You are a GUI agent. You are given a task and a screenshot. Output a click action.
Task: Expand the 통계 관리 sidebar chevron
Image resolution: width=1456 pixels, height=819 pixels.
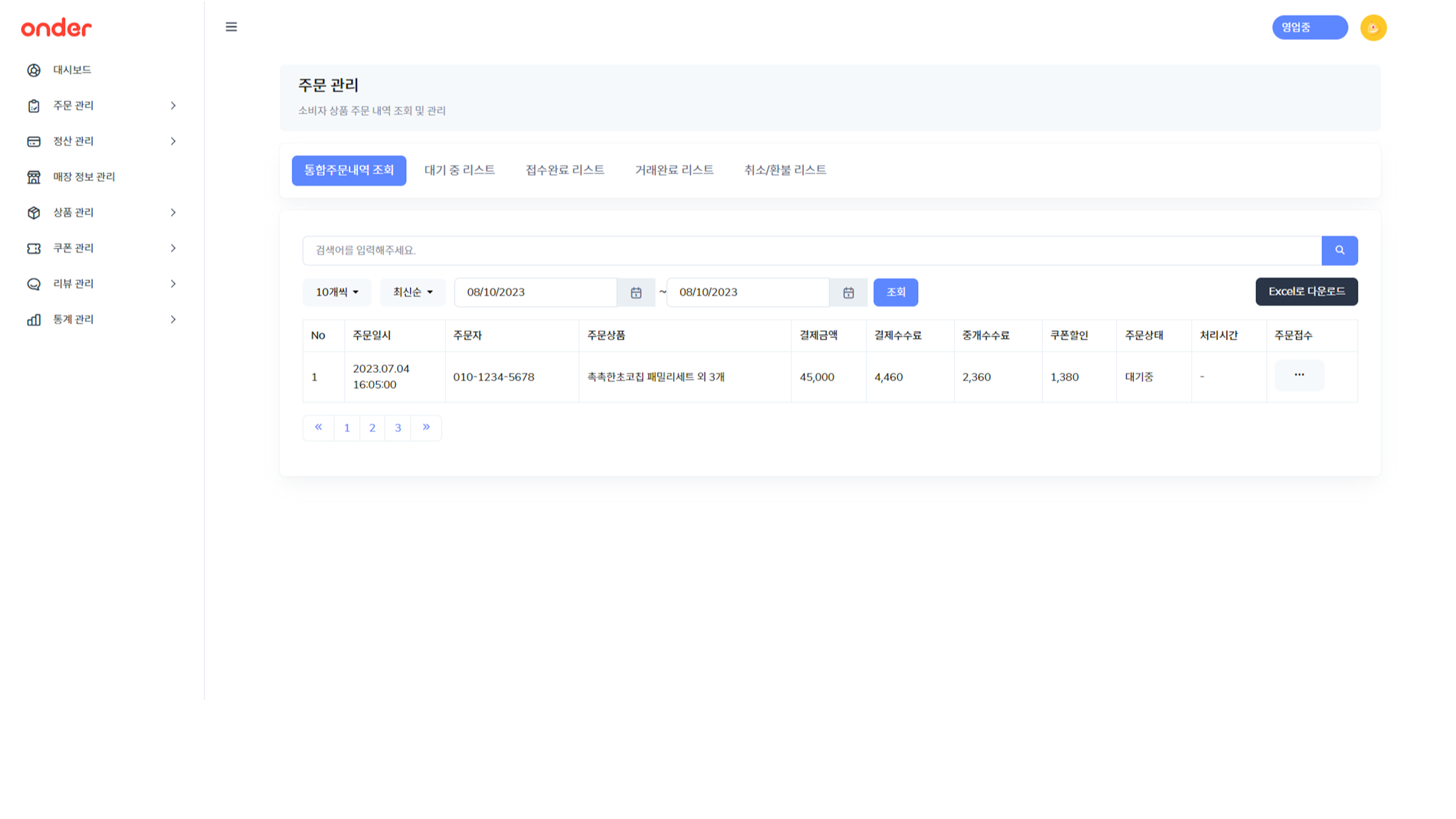point(173,320)
